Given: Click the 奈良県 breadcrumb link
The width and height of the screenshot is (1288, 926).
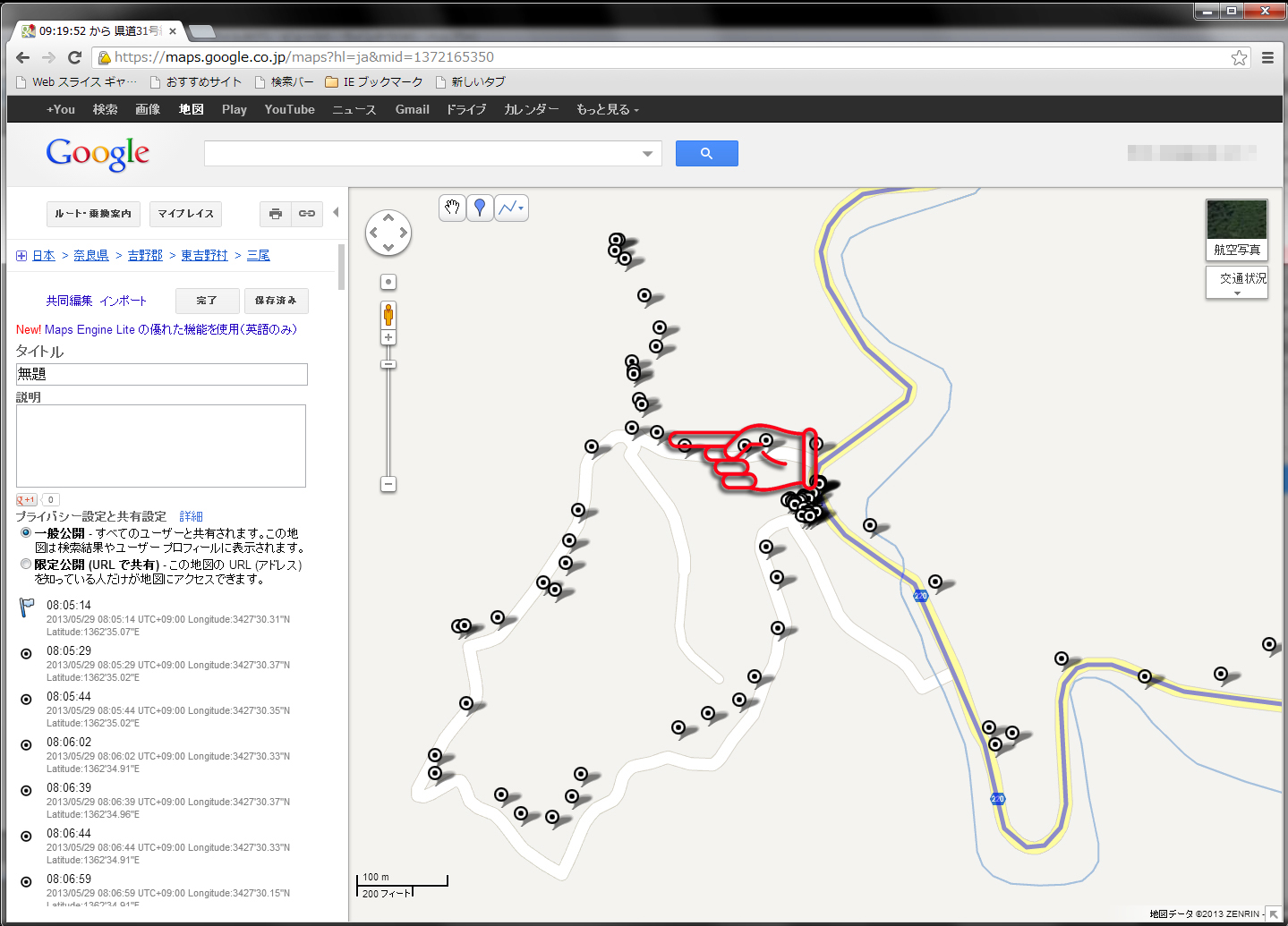Looking at the screenshot, I should tap(91, 255).
